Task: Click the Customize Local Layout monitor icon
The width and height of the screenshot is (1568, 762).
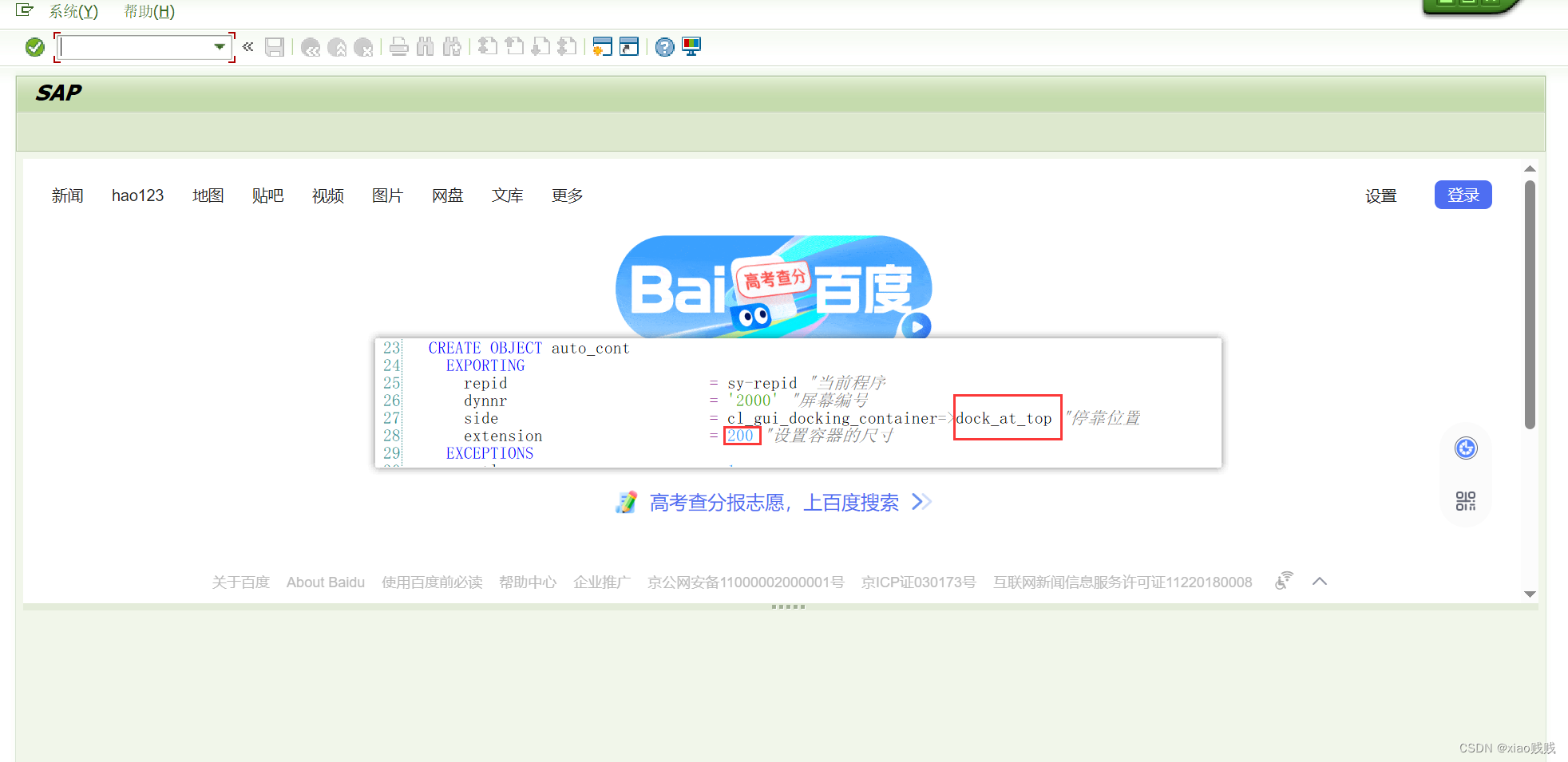Action: (691, 47)
